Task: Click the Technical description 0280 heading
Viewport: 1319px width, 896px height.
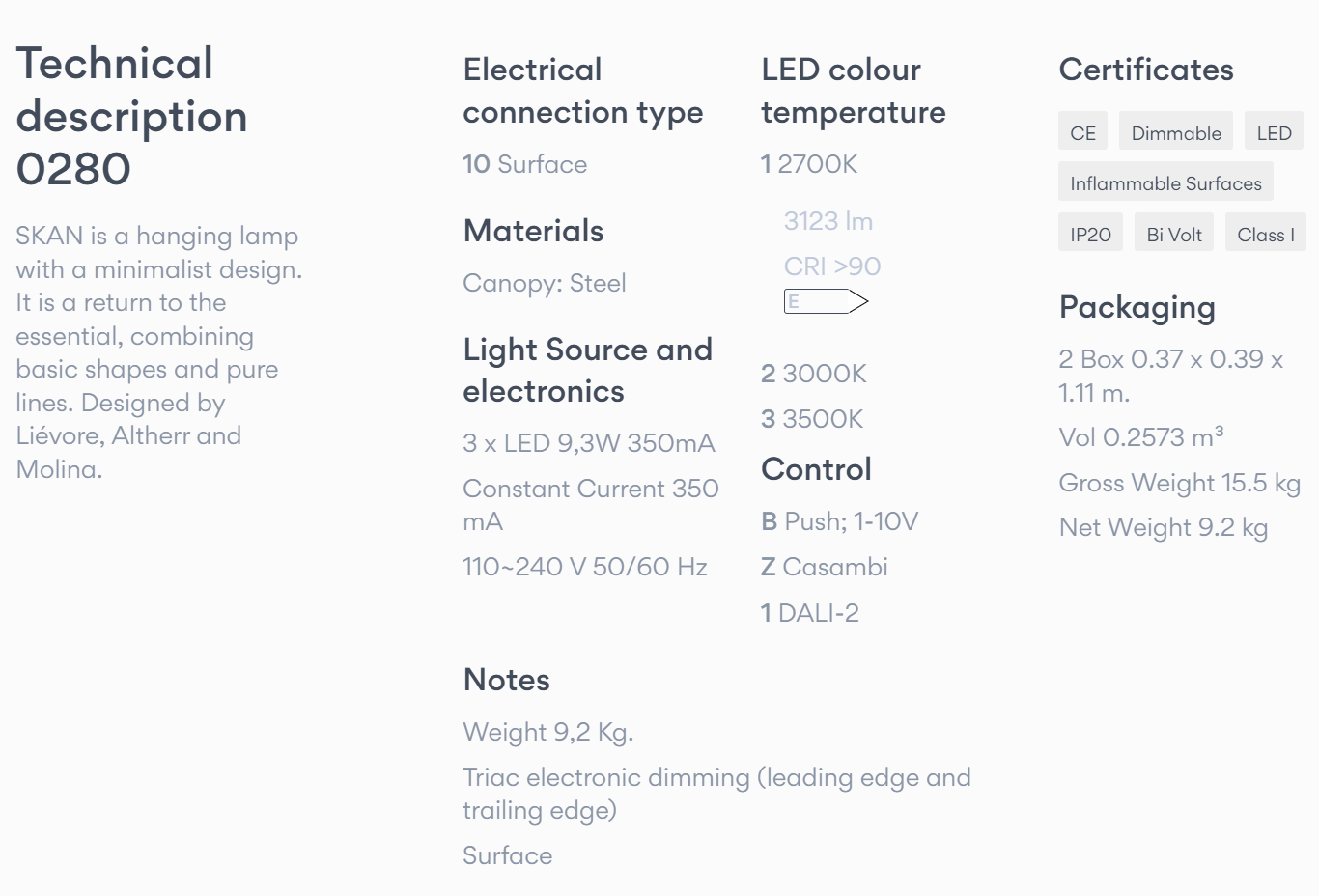Action: [x=131, y=116]
